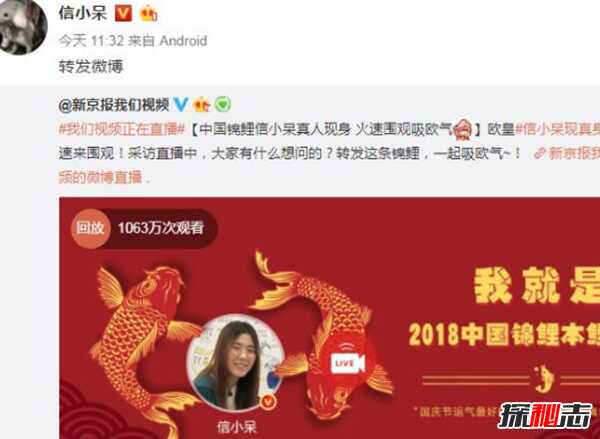
Task: Click the emoji face after 吸欧气
Action: coord(463,129)
